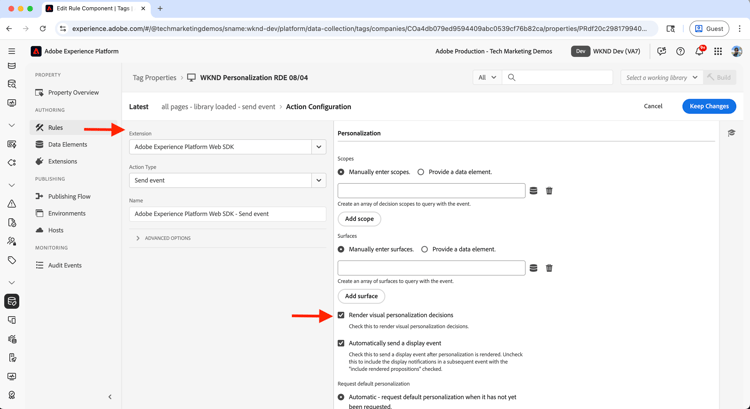Open the hamburger navigation menu
750x409 pixels.
tap(11, 51)
